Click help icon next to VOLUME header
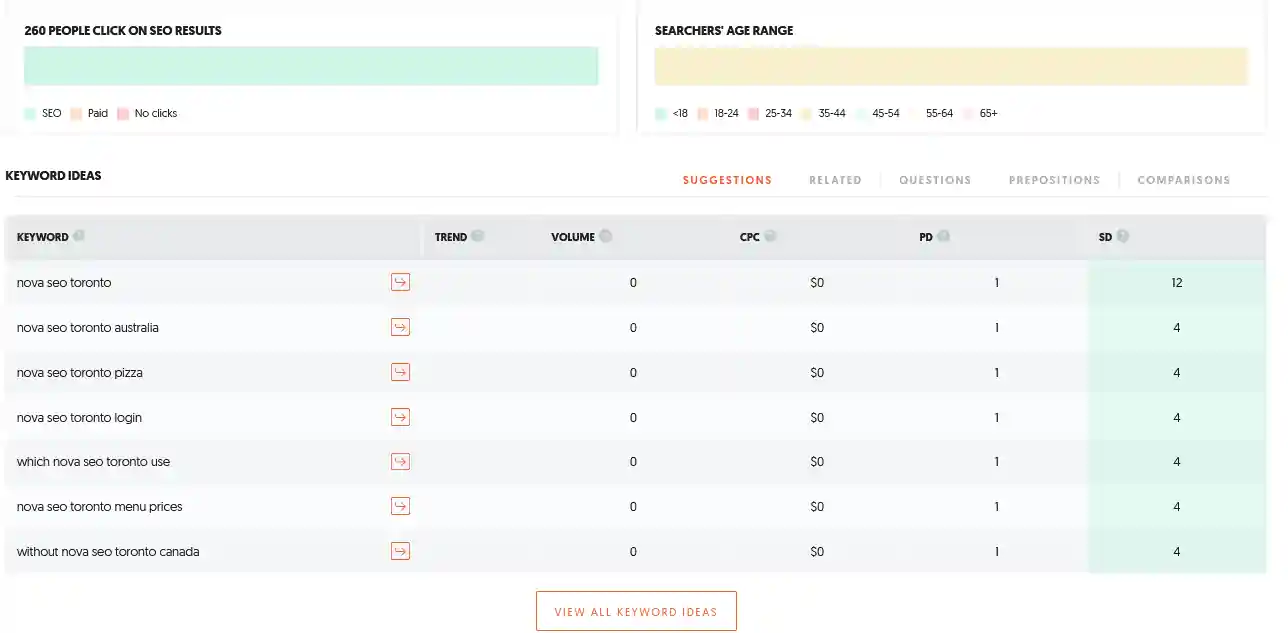Viewport: 1288px width, 633px height. [x=606, y=236]
